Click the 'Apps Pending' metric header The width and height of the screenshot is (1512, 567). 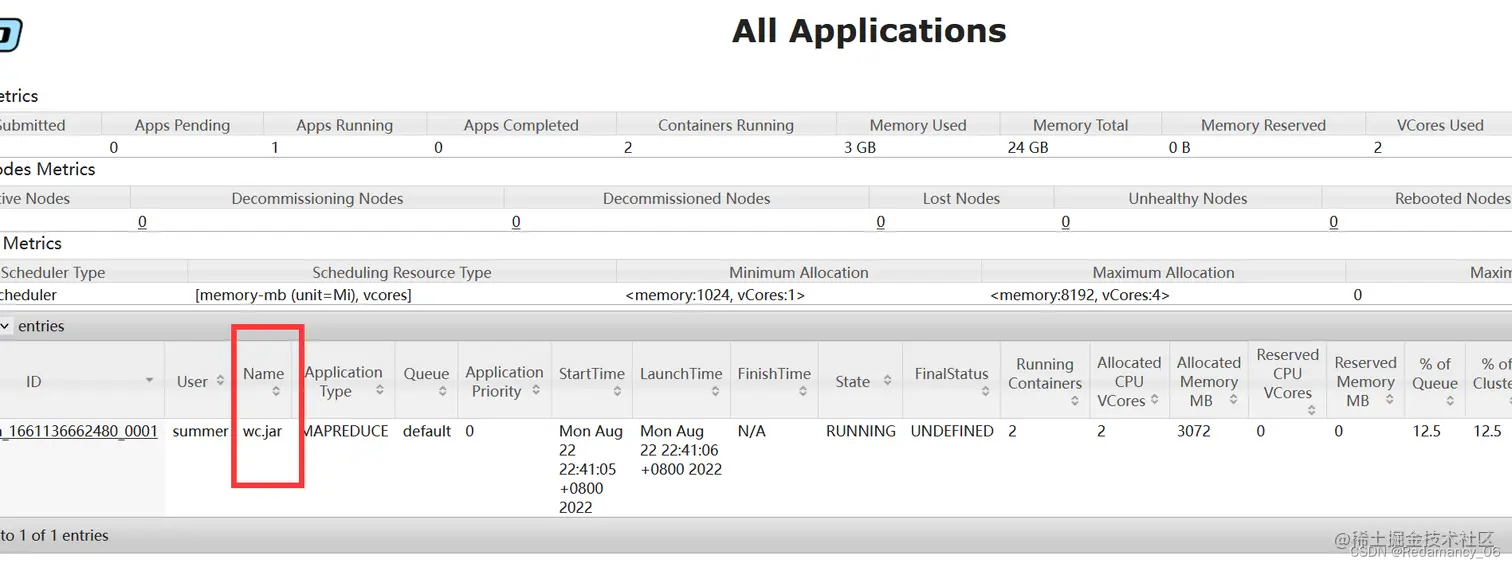pos(182,125)
